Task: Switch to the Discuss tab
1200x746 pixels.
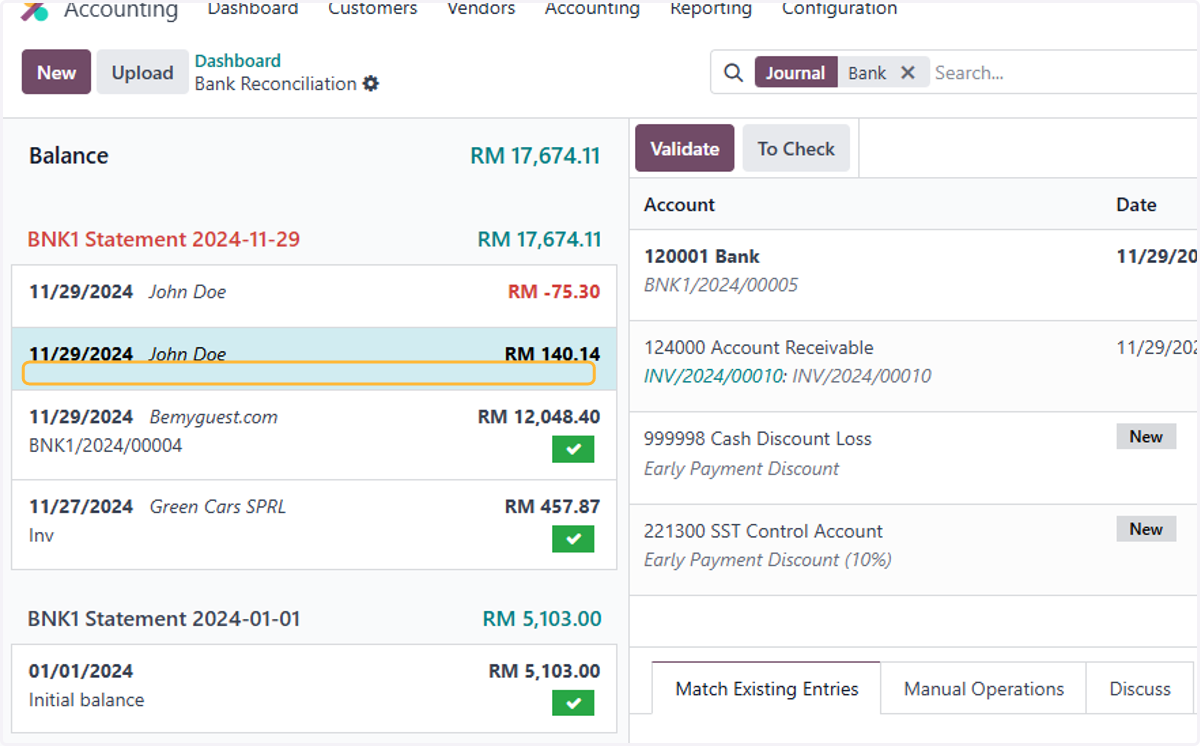Action: tap(1140, 689)
